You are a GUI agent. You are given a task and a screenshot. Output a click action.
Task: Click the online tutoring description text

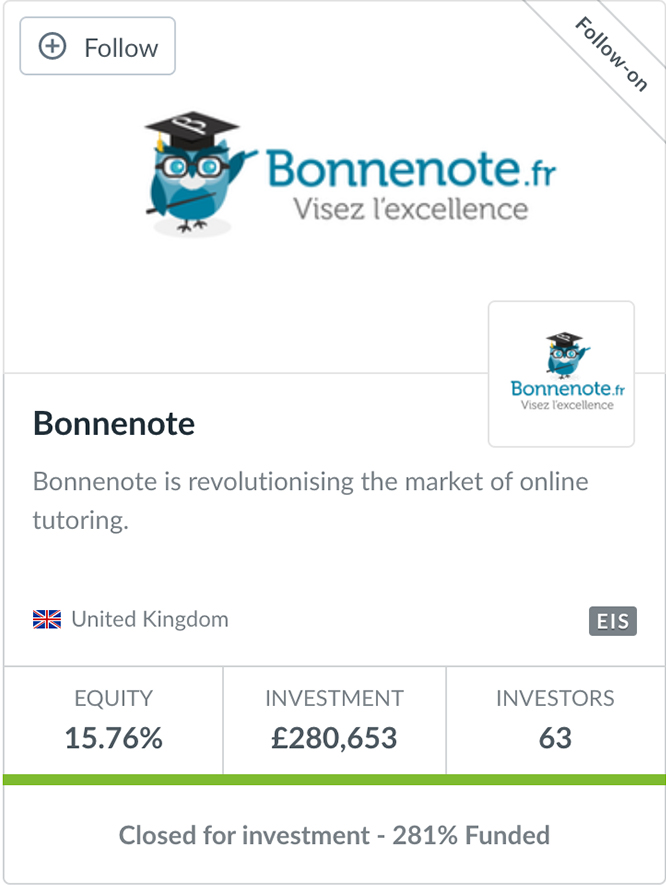pyautogui.click(x=310, y=501)
